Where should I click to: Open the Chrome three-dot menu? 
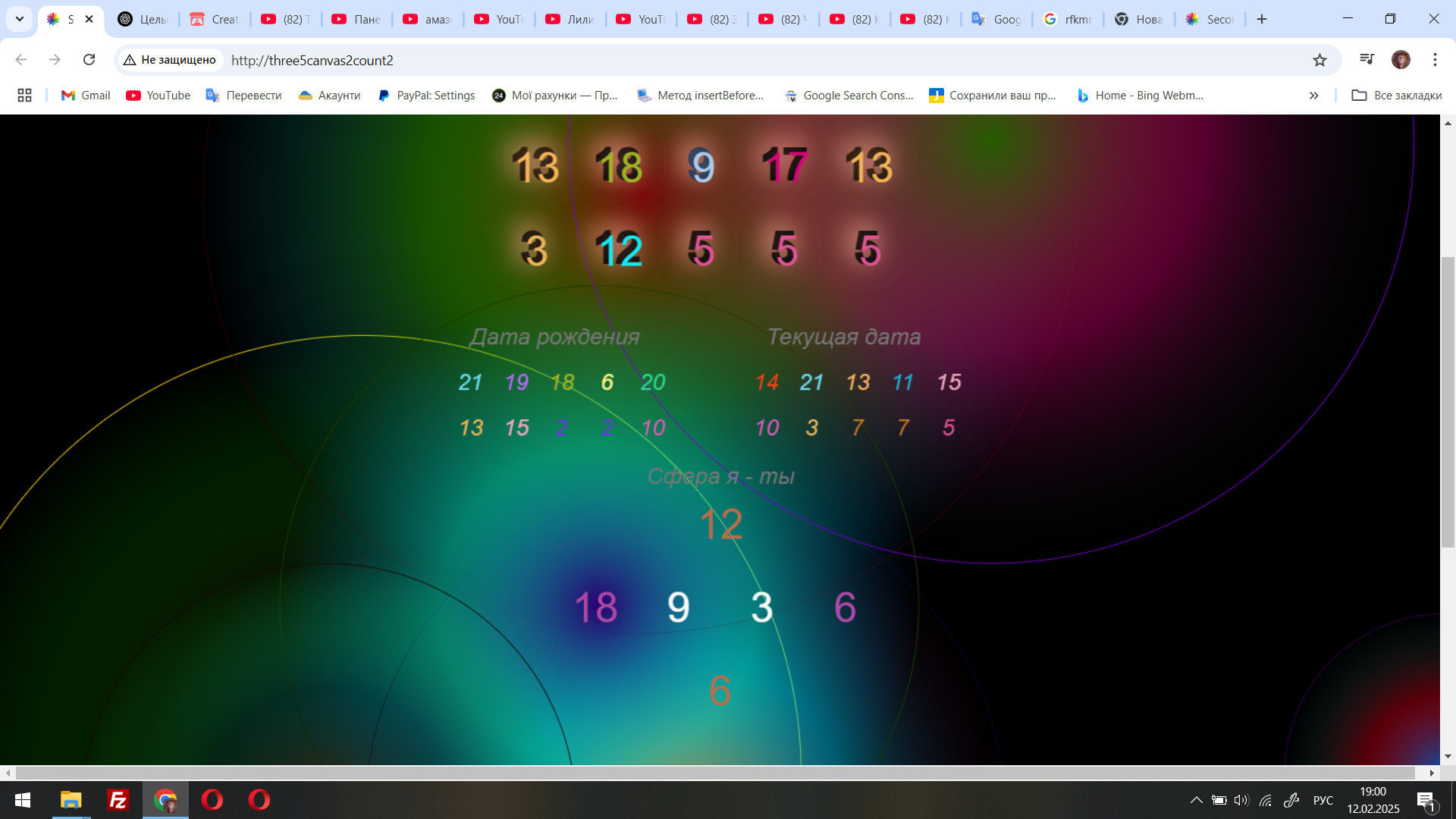[x=1435, y=60]
